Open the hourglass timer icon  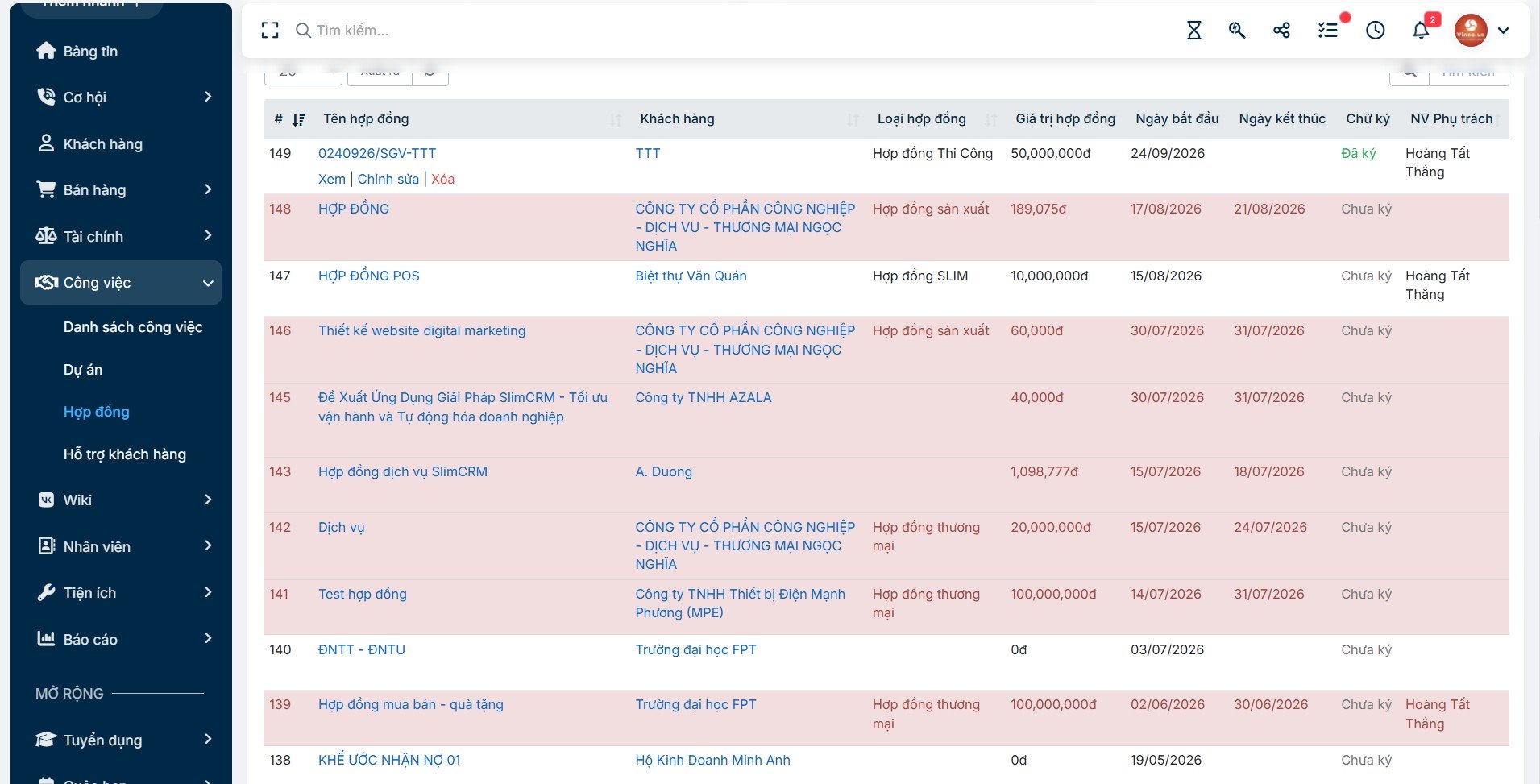pyautogui.click(x=1193, y=31)
